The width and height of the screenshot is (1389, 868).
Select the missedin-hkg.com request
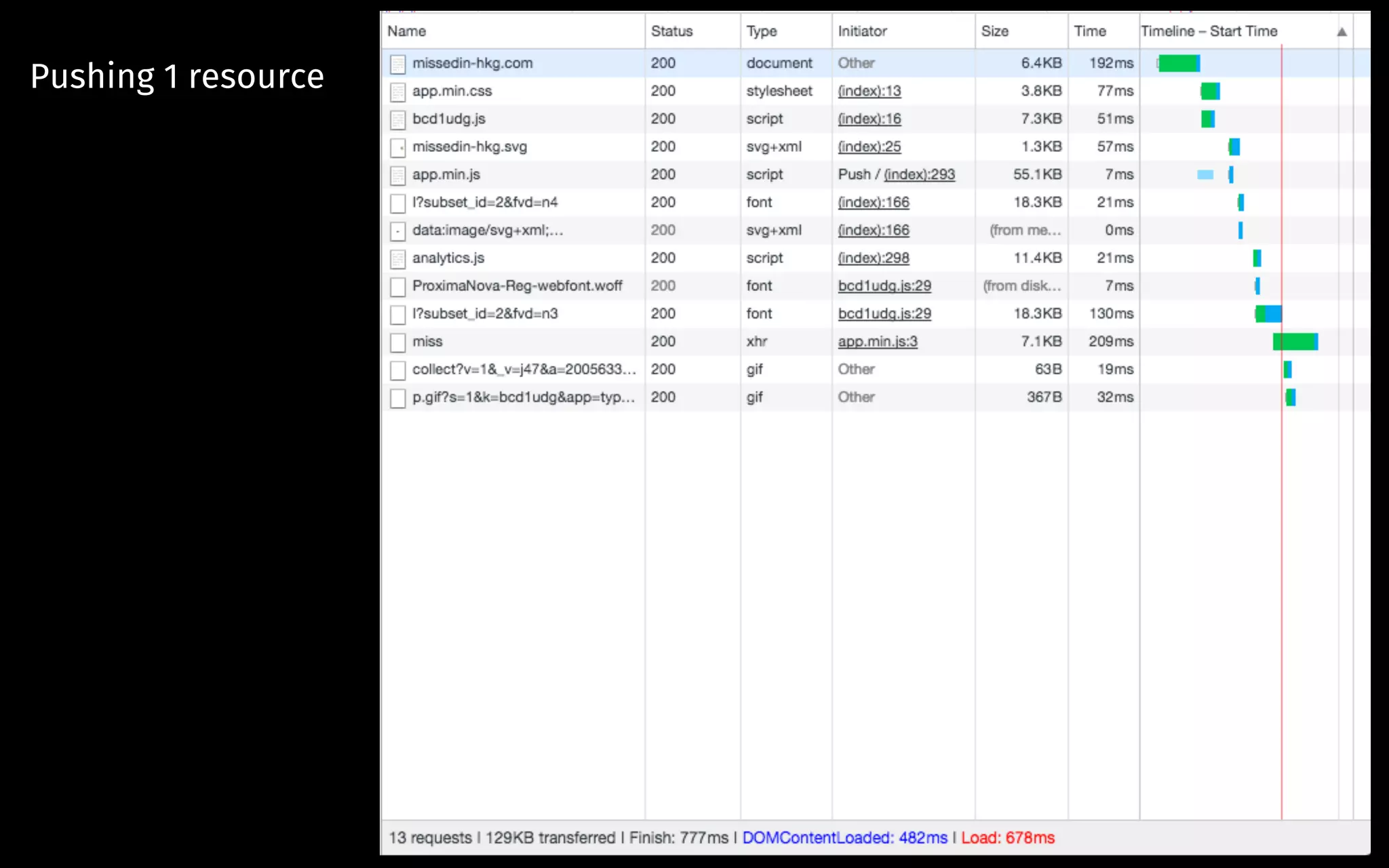click(x=473, y=63)
